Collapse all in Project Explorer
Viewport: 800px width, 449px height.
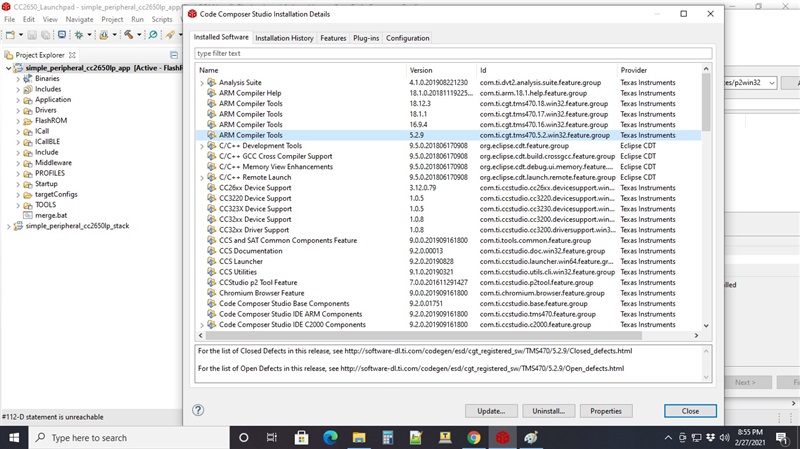pyautogui.click(x=174, y=55)
